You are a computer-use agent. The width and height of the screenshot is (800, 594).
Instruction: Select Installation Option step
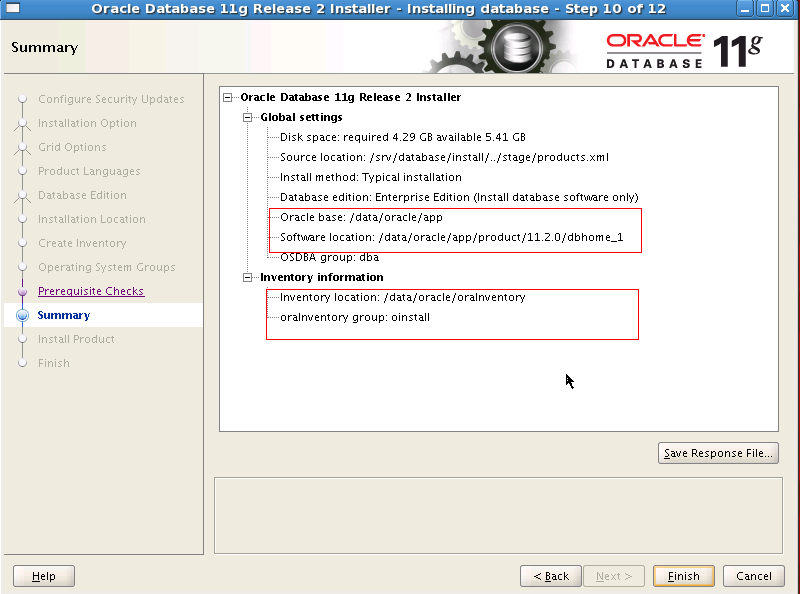(x=87, y=123)
